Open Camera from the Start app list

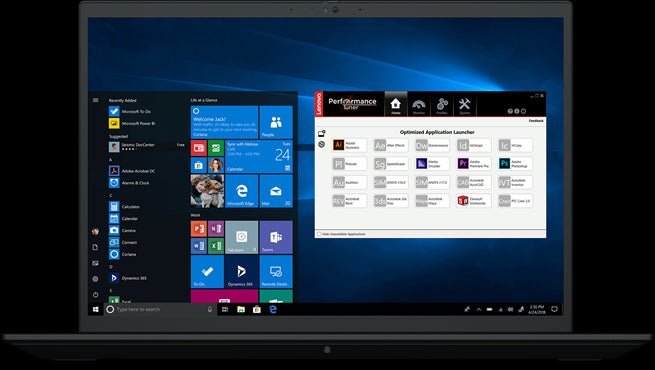tap(123, 231)
